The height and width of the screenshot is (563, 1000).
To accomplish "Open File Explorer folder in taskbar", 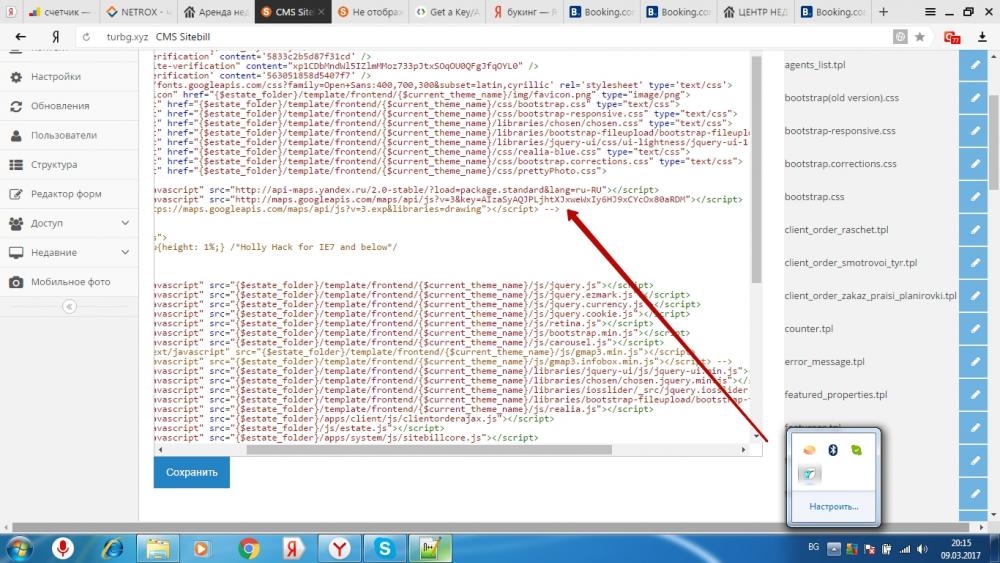I will pyautogui.click(x=158, y=548).
